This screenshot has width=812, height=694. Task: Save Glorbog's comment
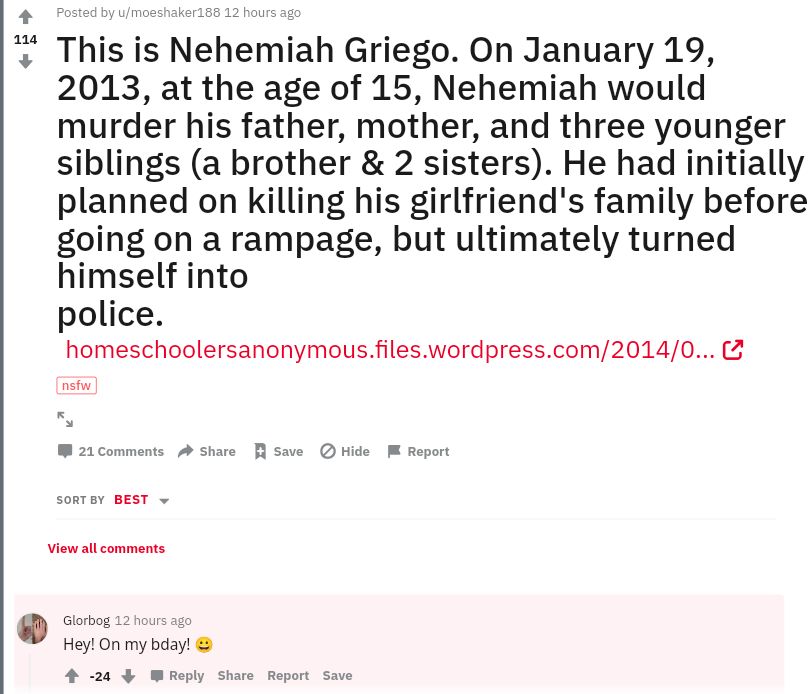(x=337, y=676)
